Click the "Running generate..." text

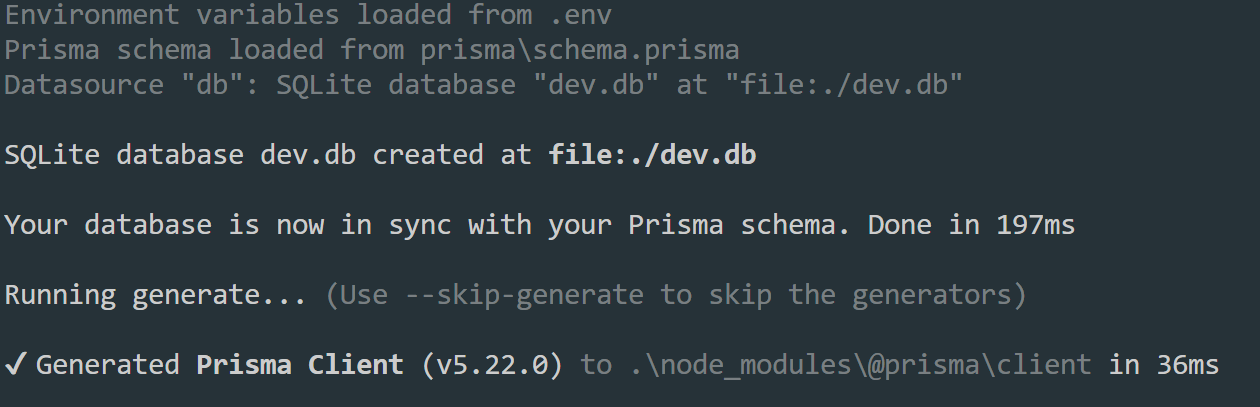pos(155,296)
